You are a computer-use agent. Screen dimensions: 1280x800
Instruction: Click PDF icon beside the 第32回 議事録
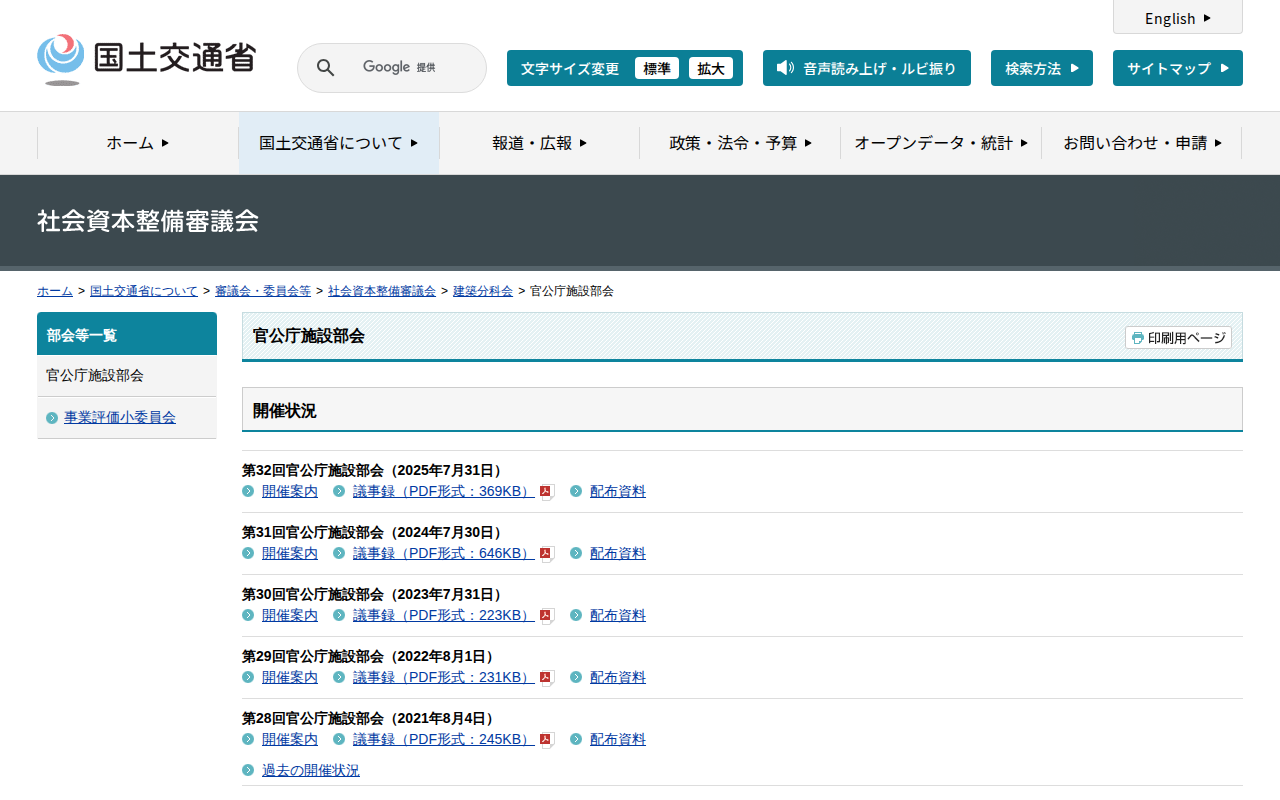pos(546,492)
